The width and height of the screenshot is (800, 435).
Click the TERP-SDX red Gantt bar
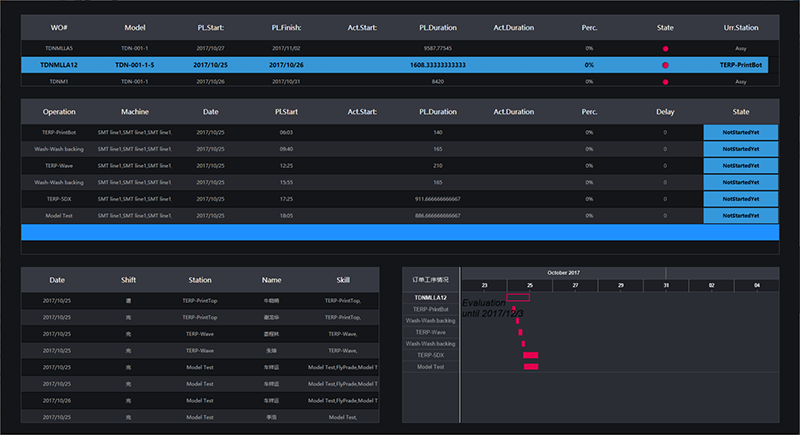(530, 355)
